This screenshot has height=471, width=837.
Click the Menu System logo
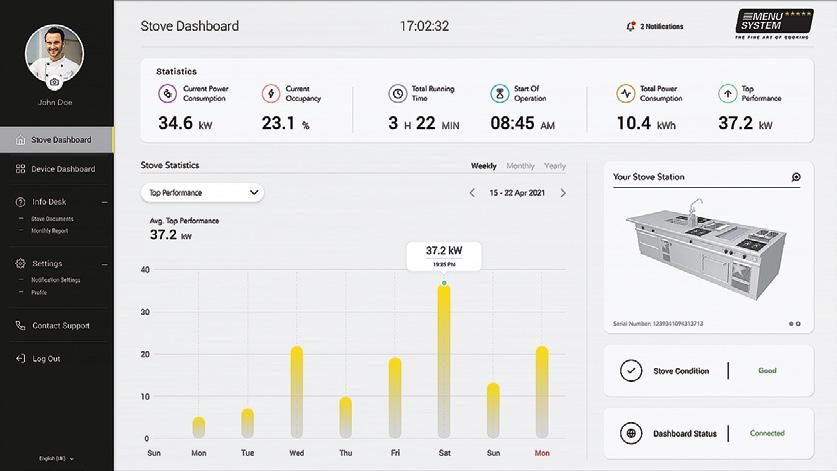pyautogui.click(x=774, y=24)
